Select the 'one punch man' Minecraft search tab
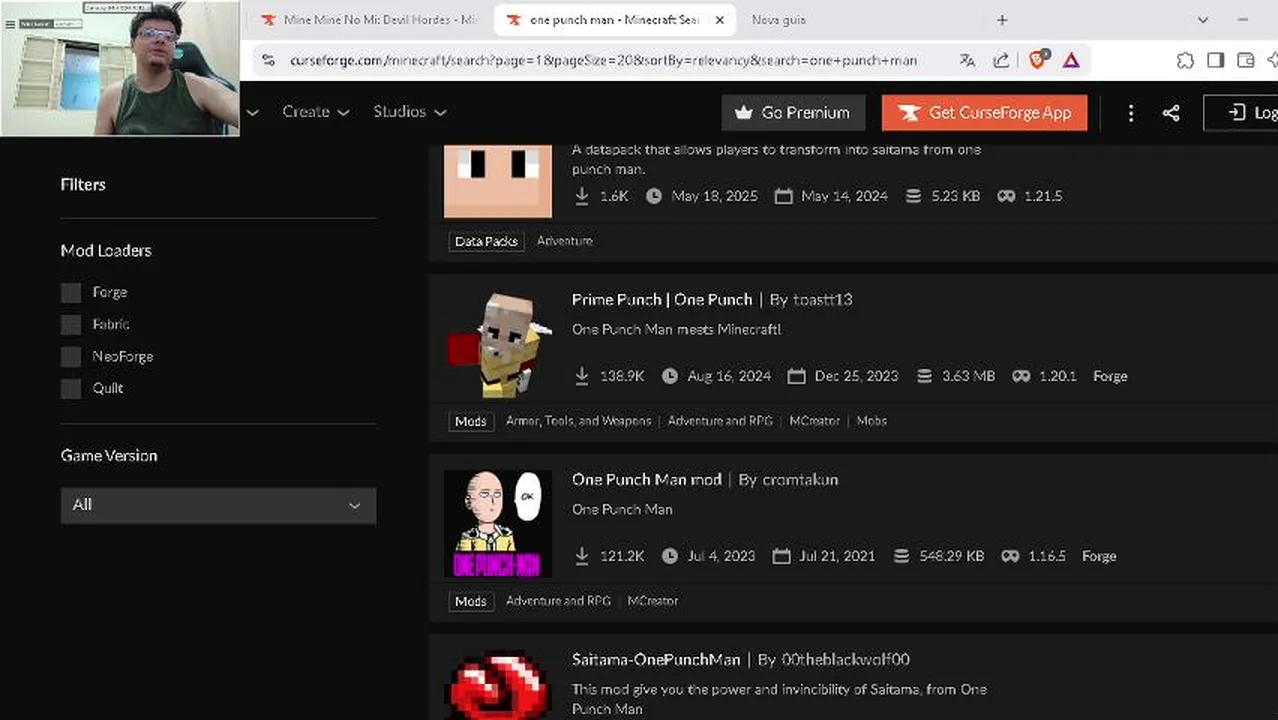1278x720 pixels. coord(615,20)
